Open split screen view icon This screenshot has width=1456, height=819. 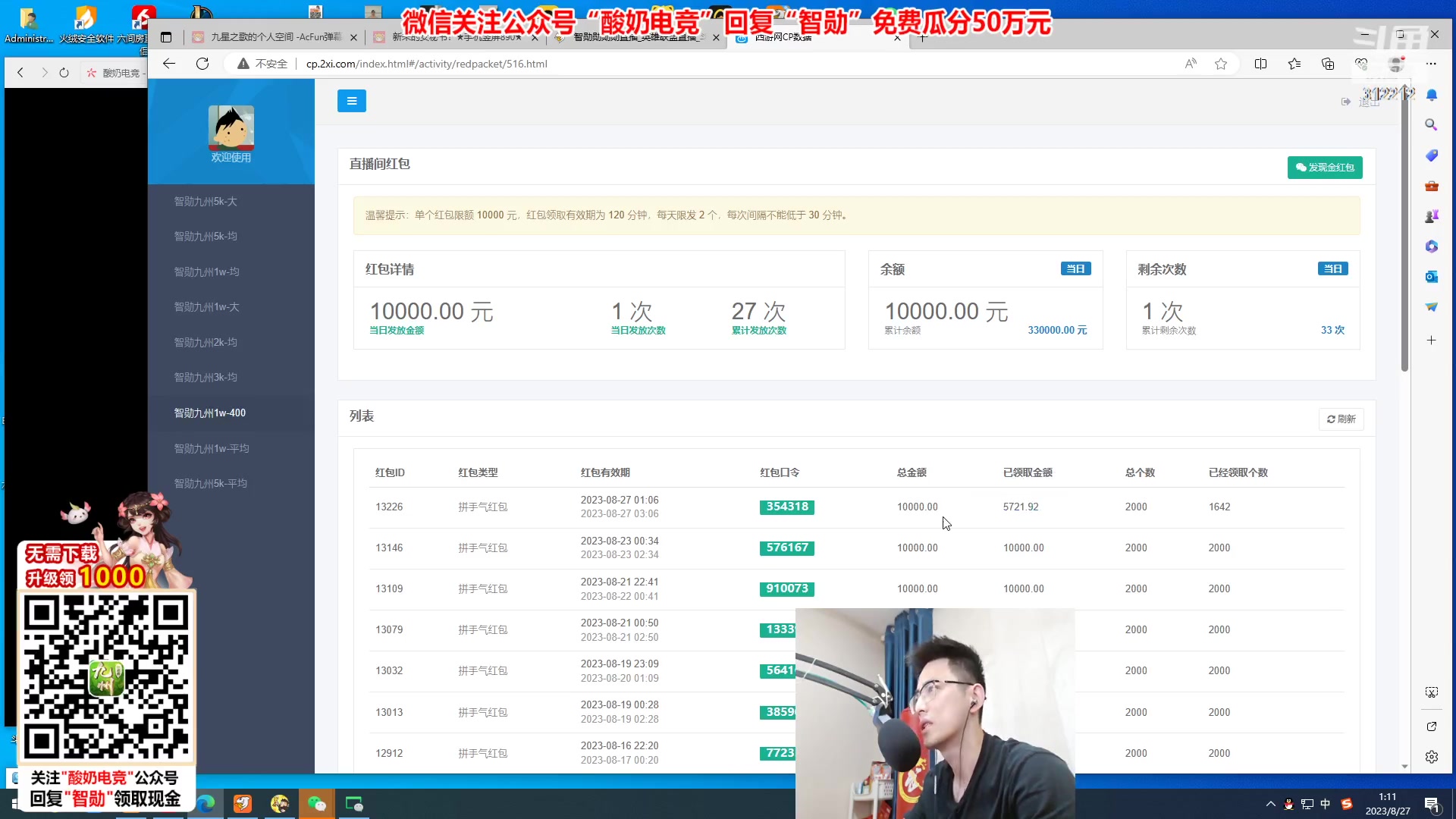pos(1260,64)
